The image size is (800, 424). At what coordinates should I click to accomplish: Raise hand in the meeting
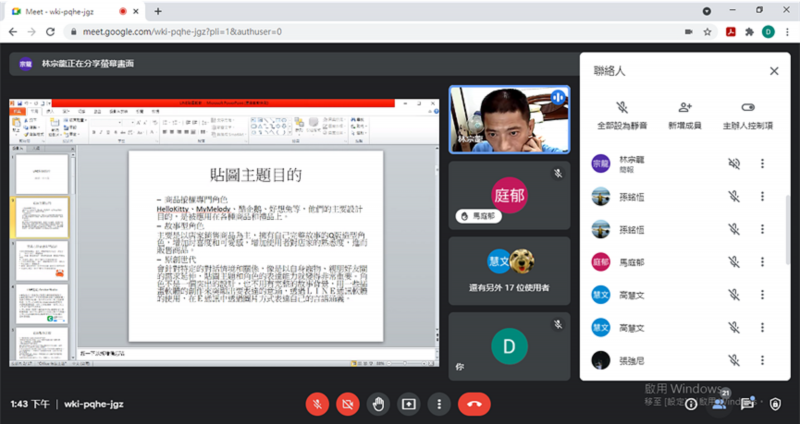(x=378, y=403)
